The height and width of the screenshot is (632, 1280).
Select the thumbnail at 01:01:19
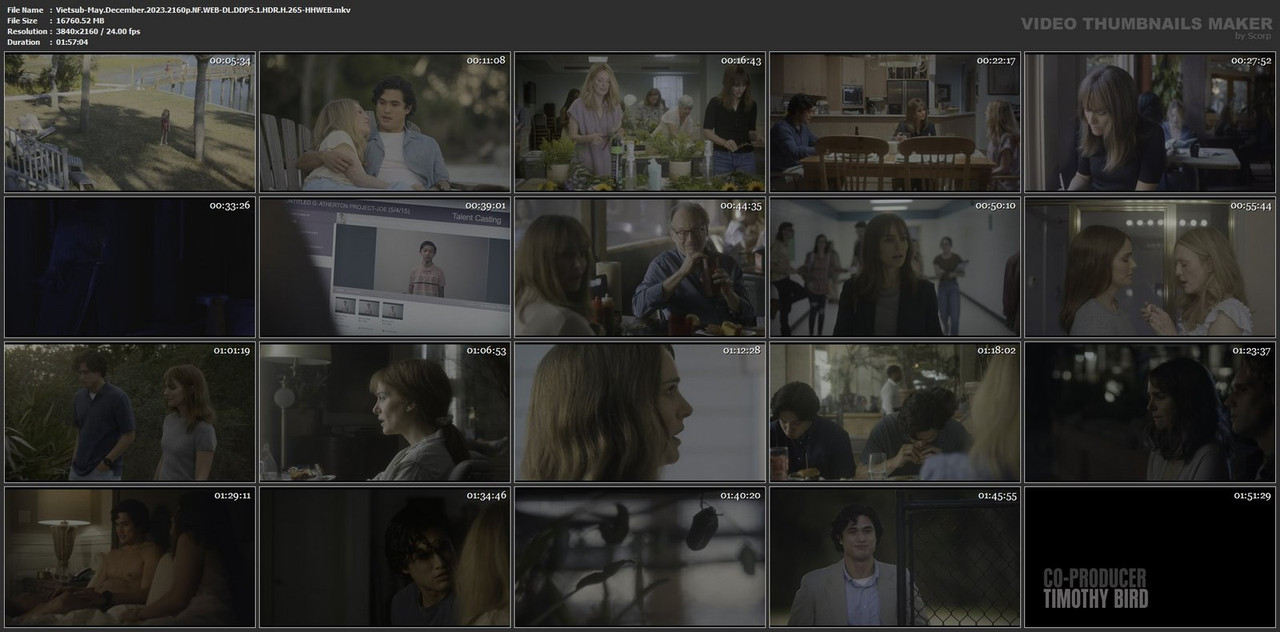click(x=130, y=412)
